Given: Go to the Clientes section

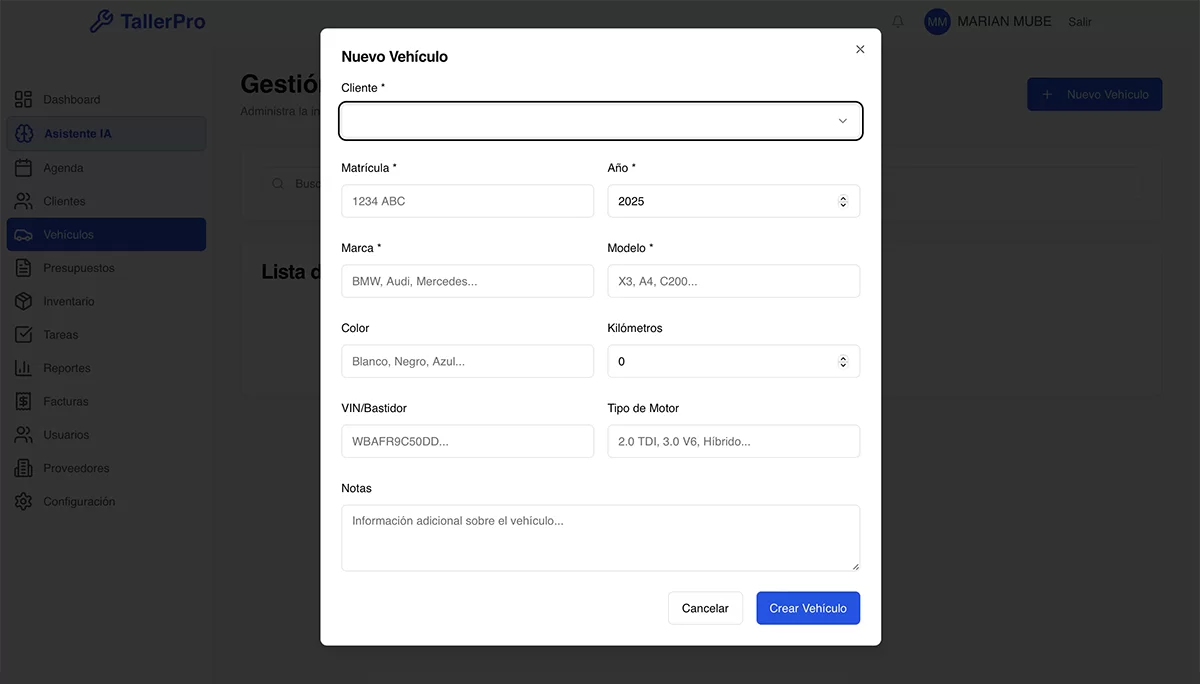Looking at the screenshot, I should [106, 201].
